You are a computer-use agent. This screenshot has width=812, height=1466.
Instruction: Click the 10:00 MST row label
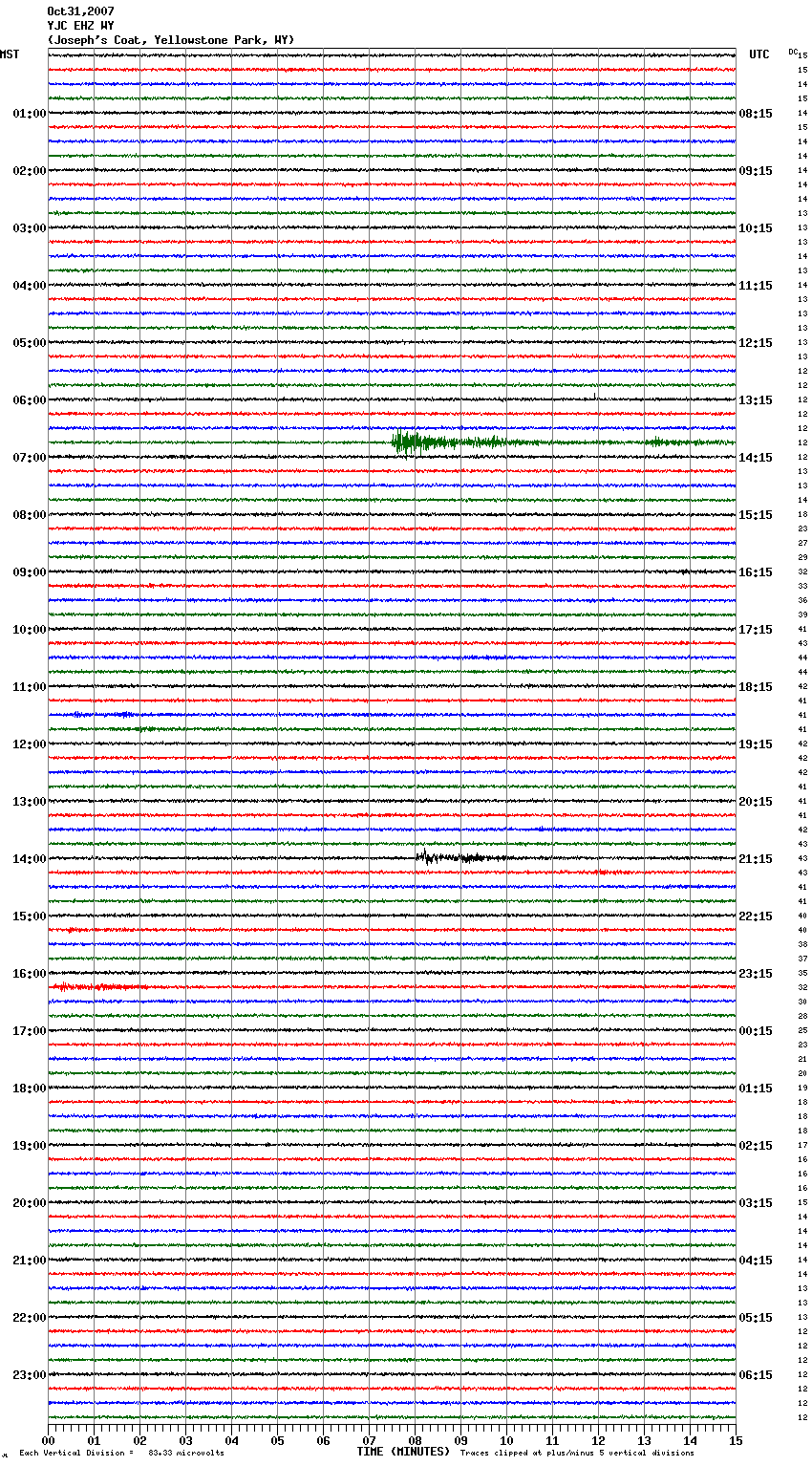[30, 630]
